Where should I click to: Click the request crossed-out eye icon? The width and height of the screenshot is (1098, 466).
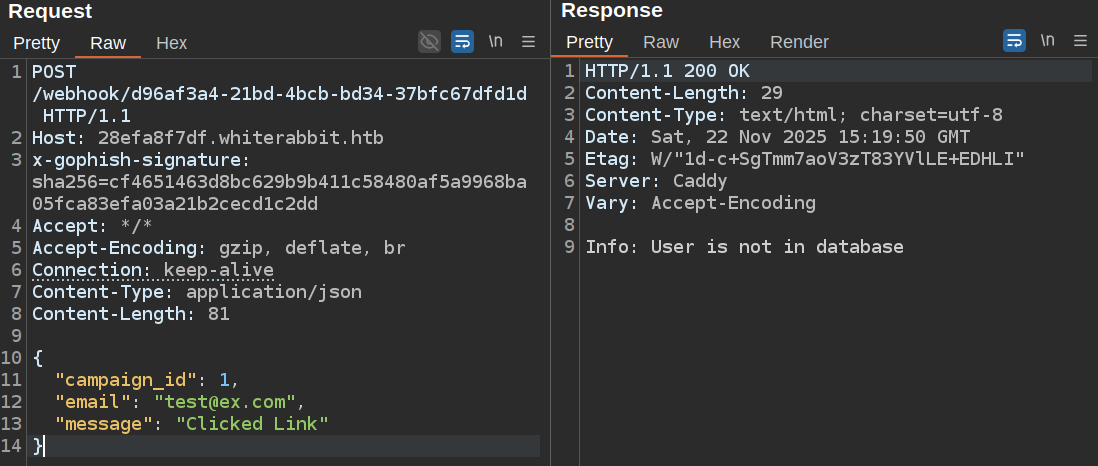[x=430, y=41]
